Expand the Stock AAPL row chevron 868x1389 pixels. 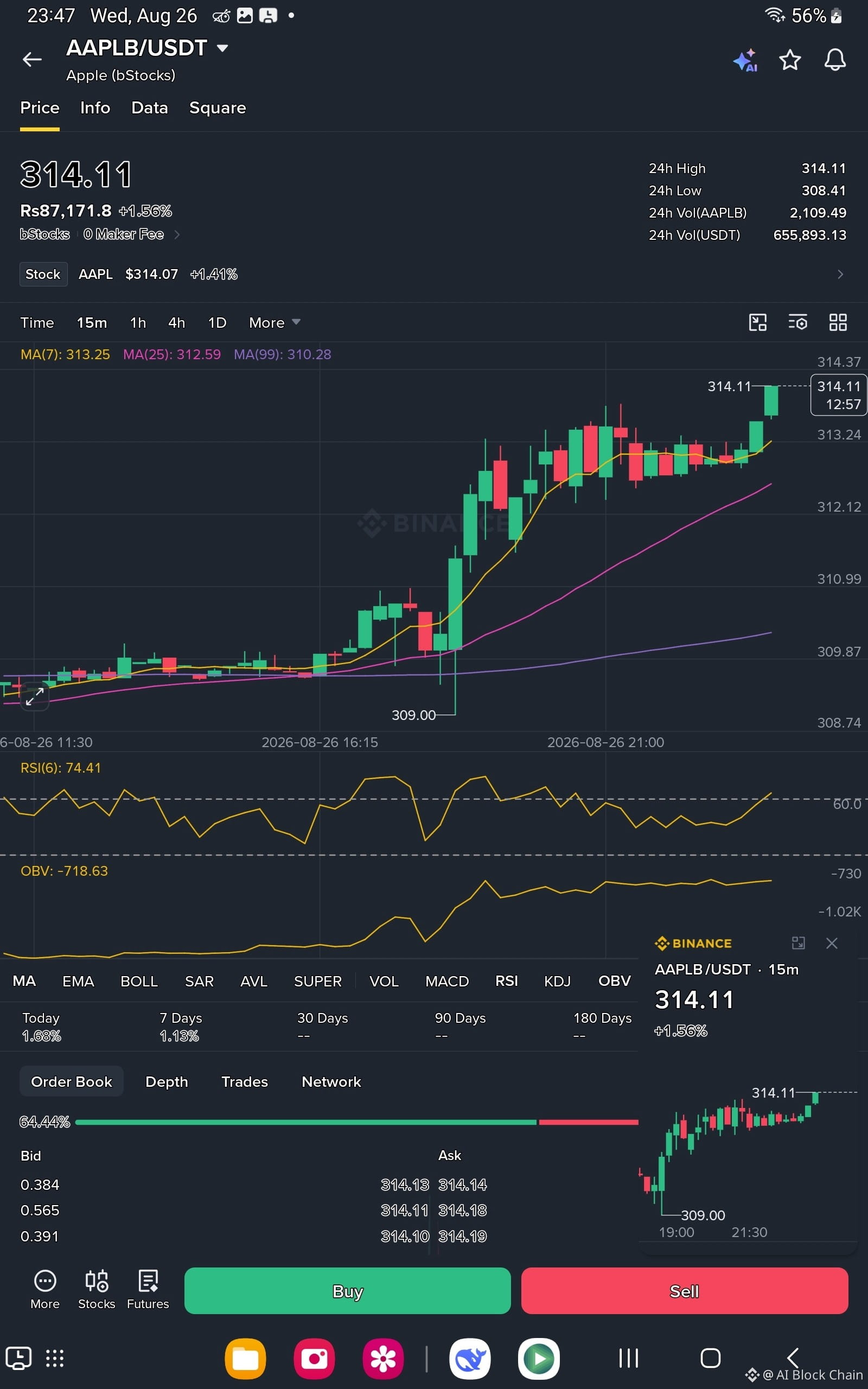click(840, 275)
